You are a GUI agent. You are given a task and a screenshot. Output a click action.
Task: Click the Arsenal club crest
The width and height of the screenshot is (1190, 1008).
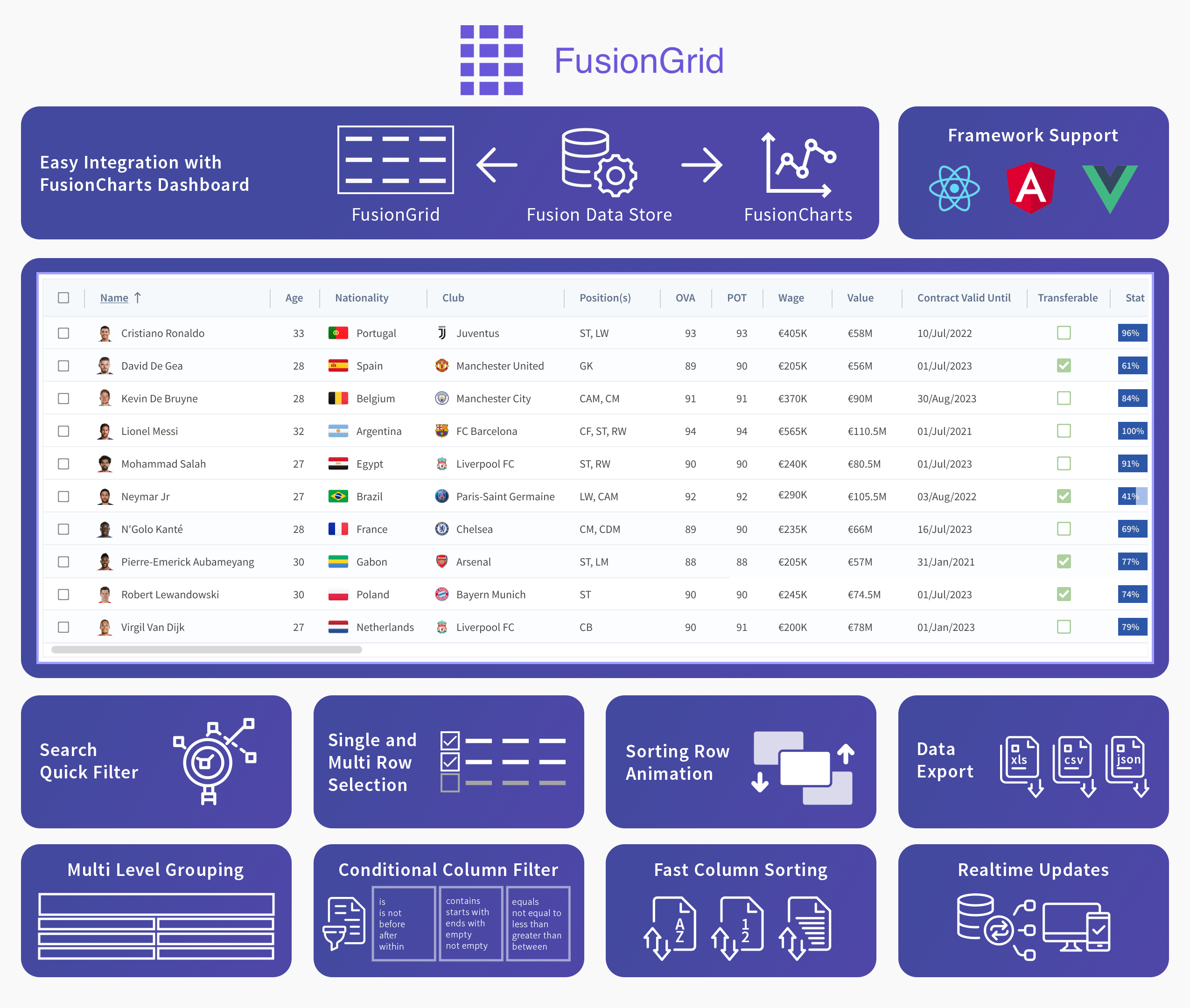tap(441, 561)
